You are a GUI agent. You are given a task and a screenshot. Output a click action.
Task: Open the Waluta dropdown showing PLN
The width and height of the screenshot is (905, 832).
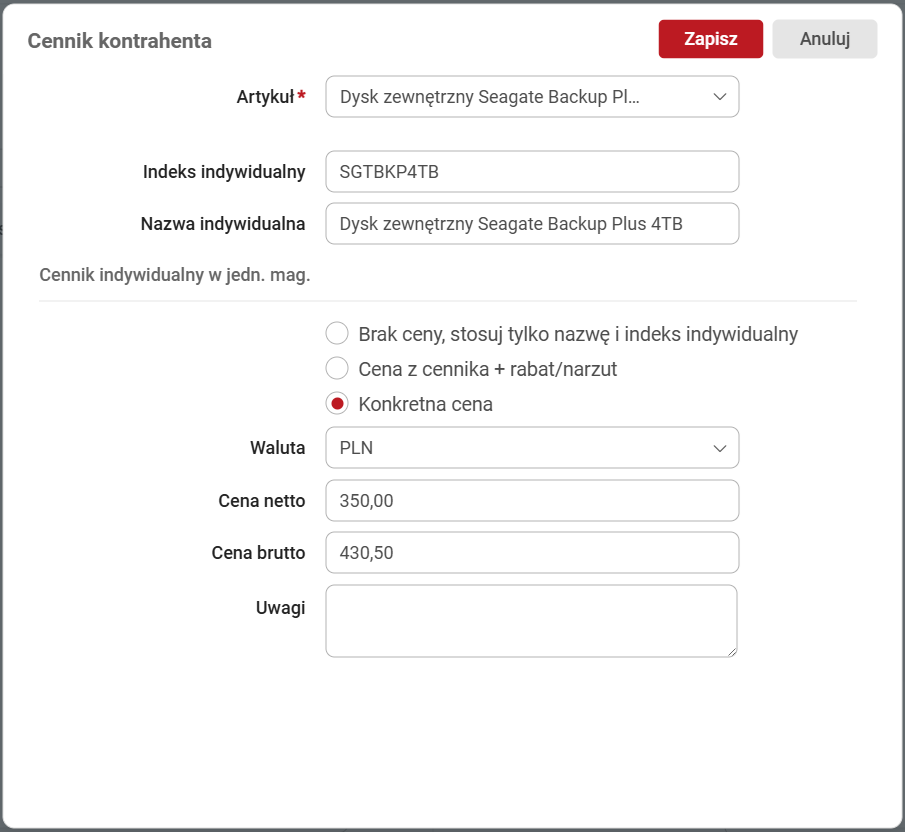520,448
